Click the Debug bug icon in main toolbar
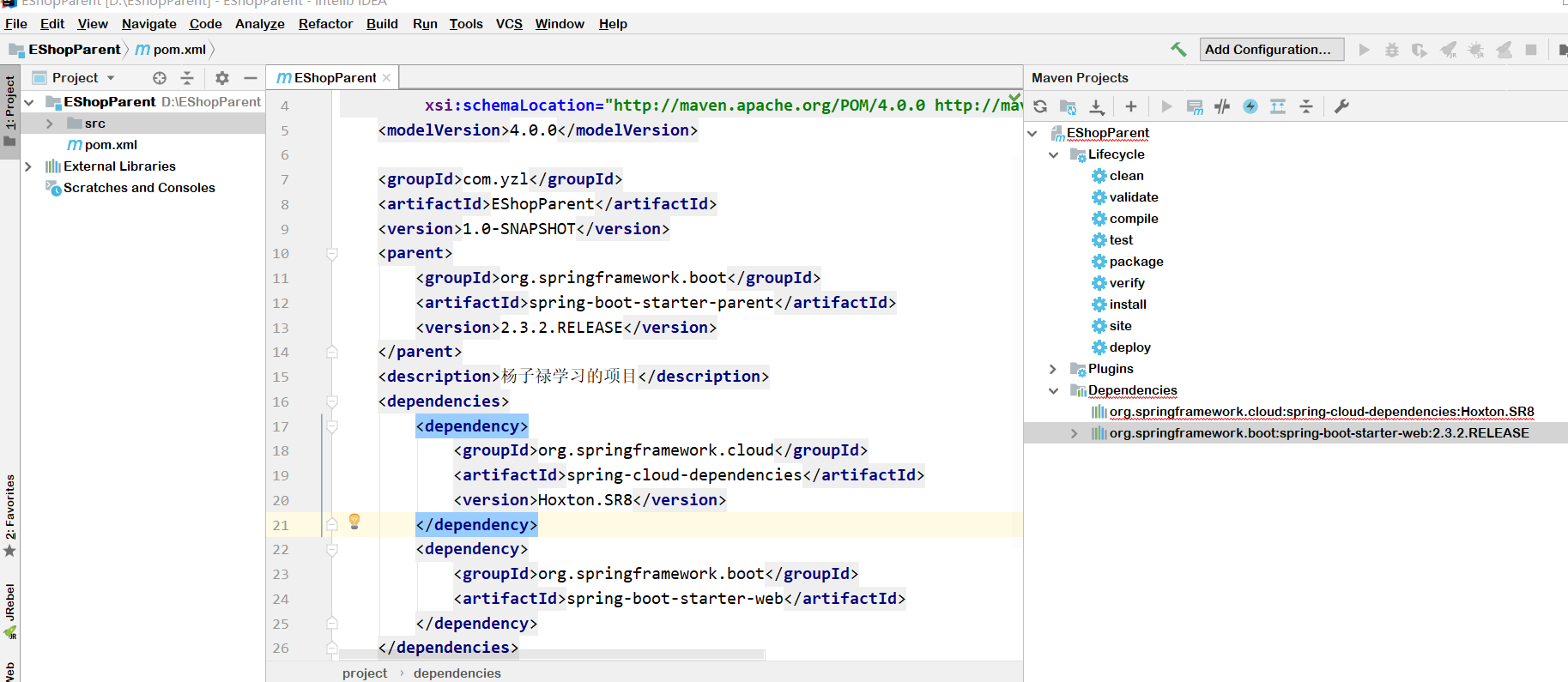 1392,50
